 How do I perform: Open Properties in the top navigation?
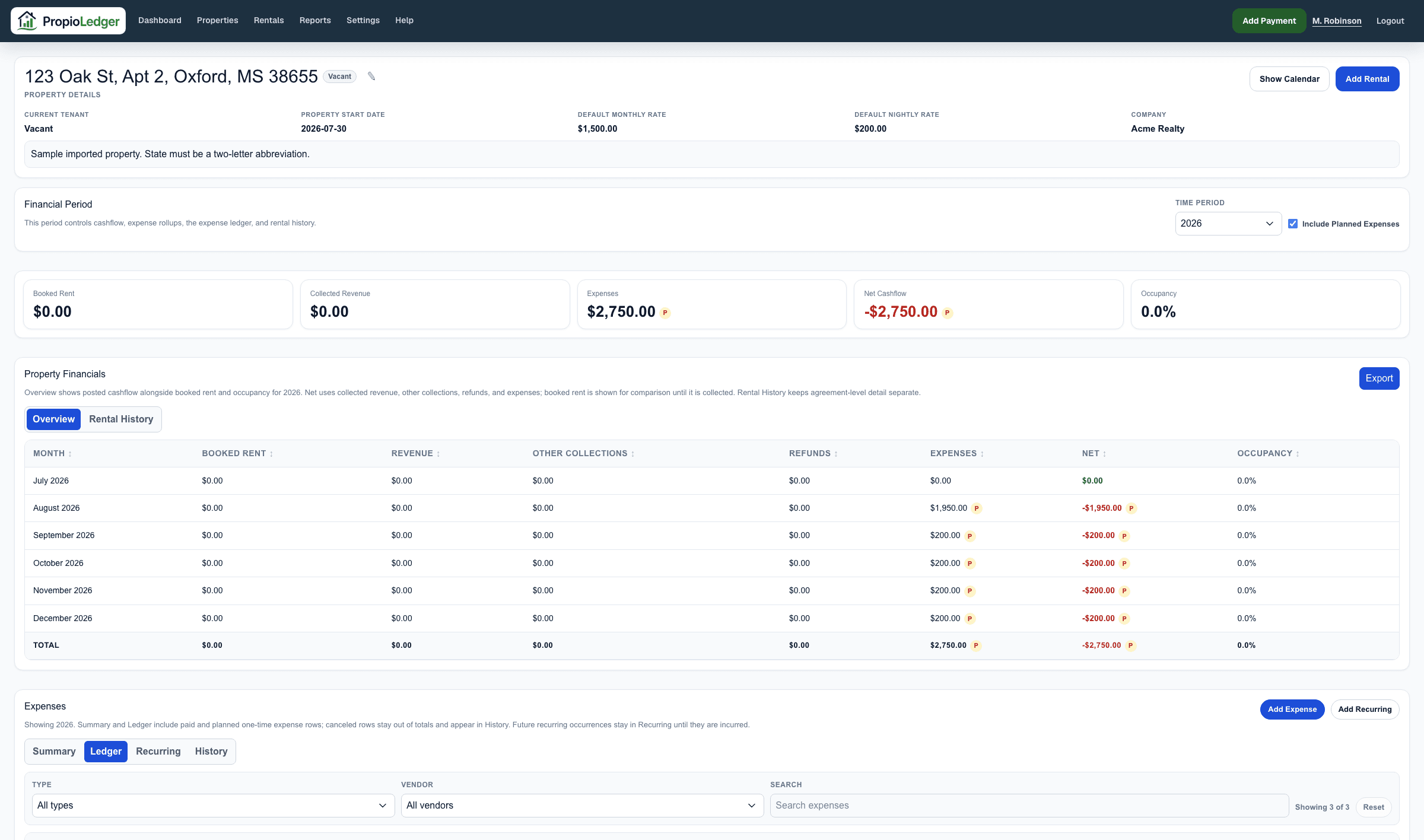click(217, 20)
